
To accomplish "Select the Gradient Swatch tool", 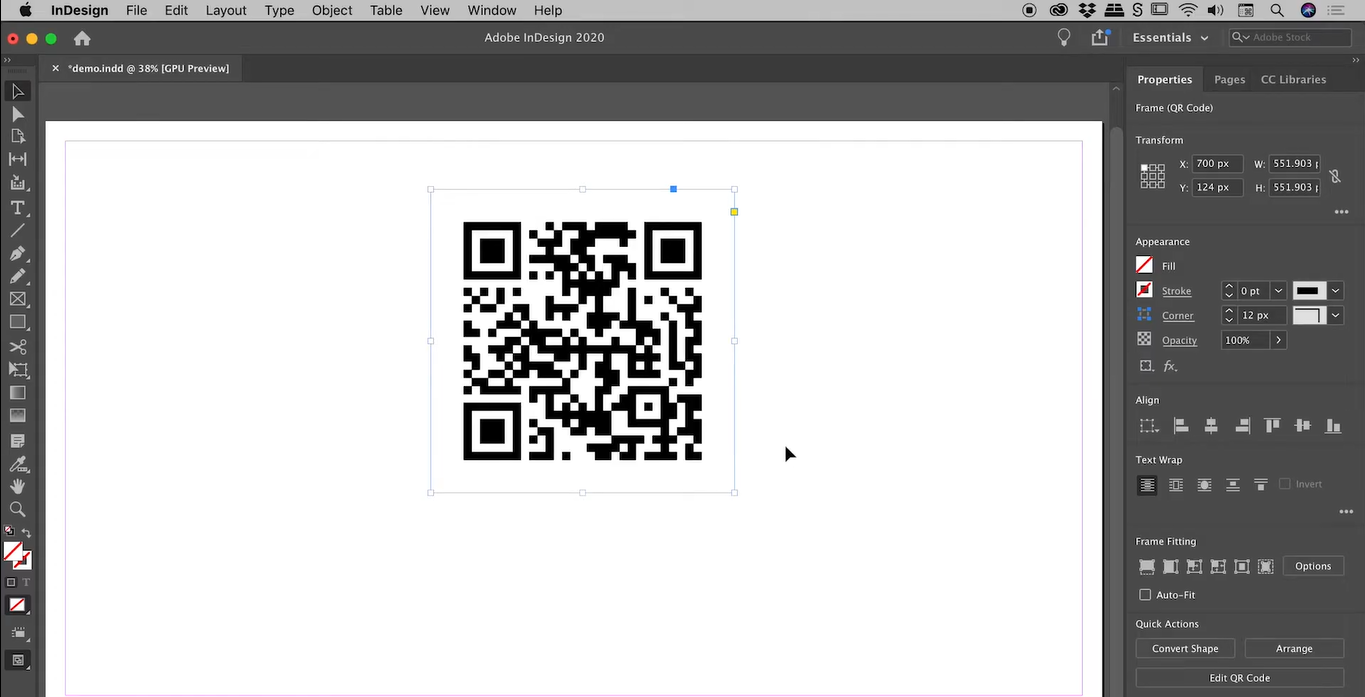I will (x=17, y=394).
